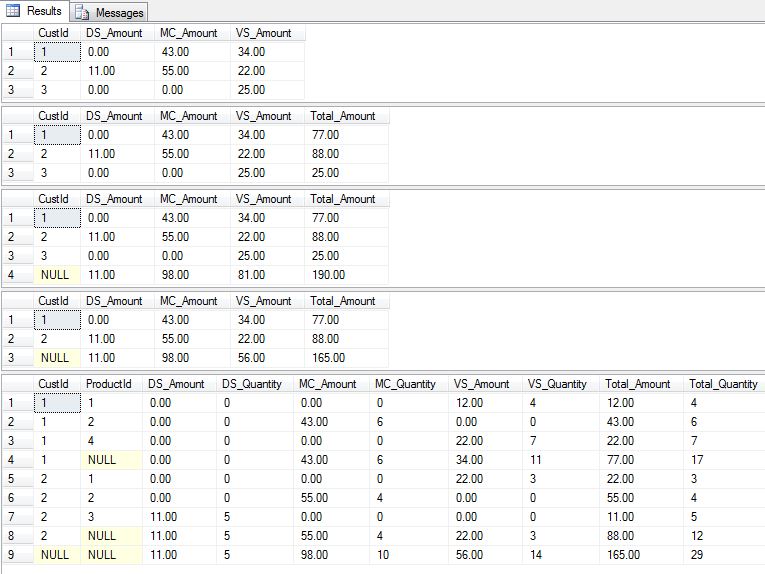Click Total_Amount 25.00 in the third grid
Image resolution: width=765 pixels, height=574 pixels.
(346, 256)
